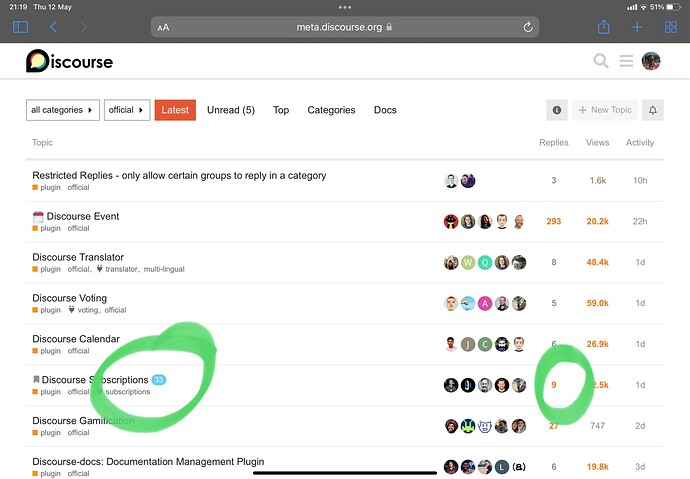Click the 48.4k views value
Viewport: 690px width, 479px height.
tap(598, 263)
